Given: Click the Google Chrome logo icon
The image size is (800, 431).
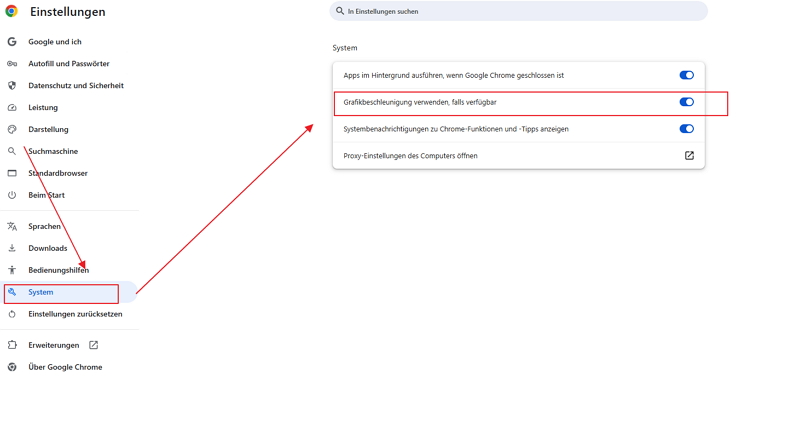Looking at the screenshot, I should point(12,12).
